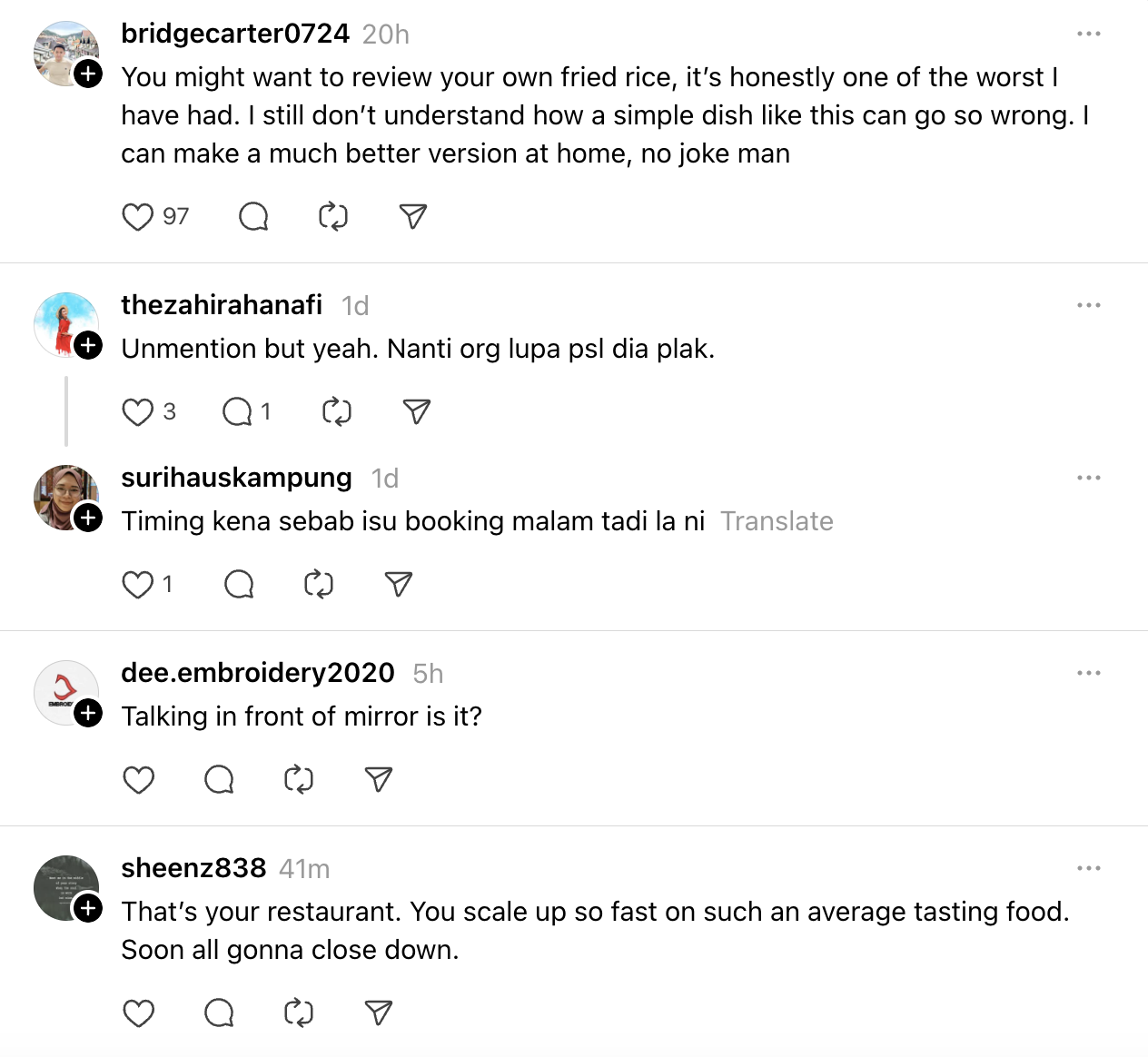
Task: Like bridgecarter0724's fried rice comment
Action: pyautogui.click(x=138, y=217)
